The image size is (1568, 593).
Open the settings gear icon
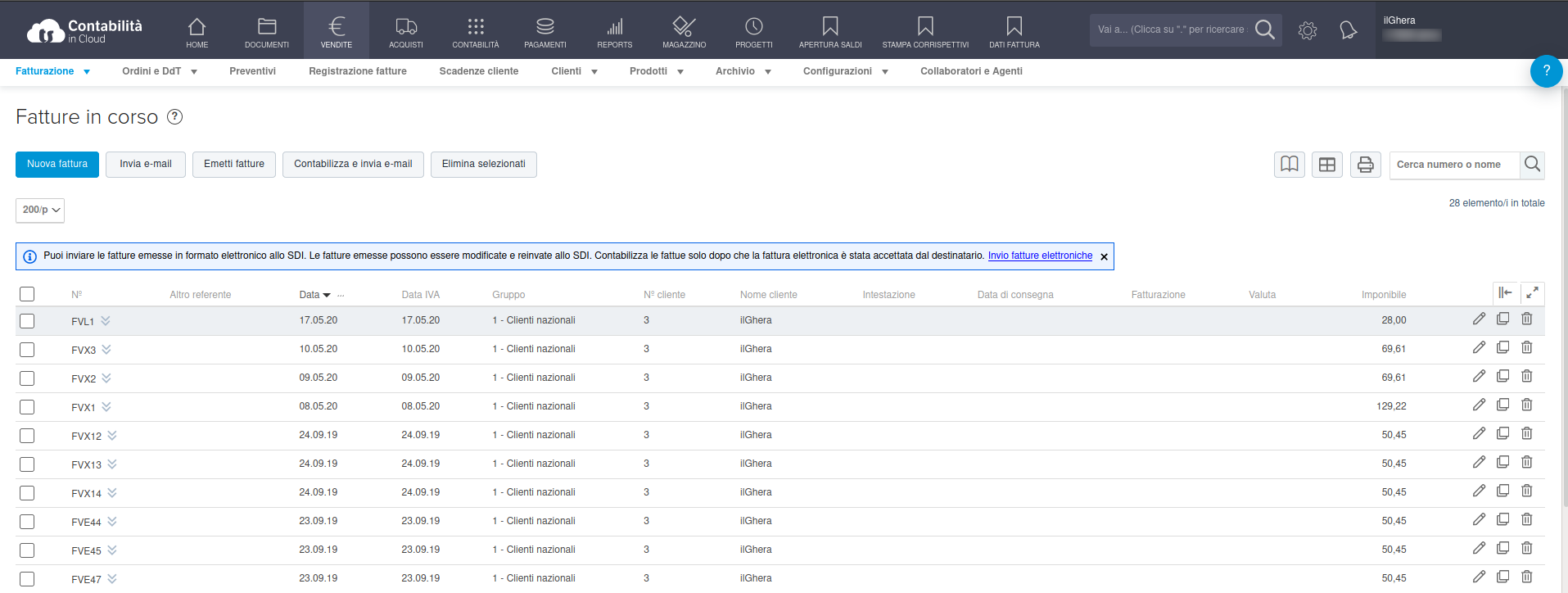point(1308,30)
